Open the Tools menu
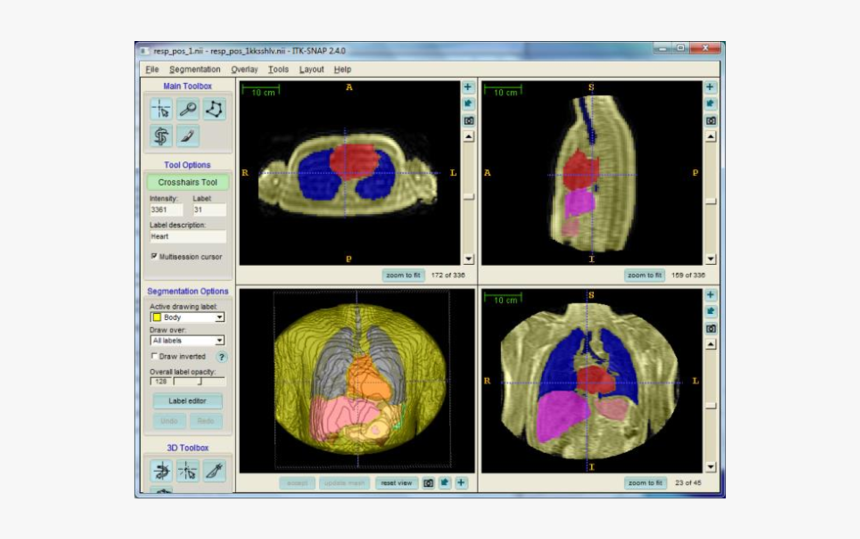This screenshot has width=860, height=539. pyautogui.click(x=278, y=70)
